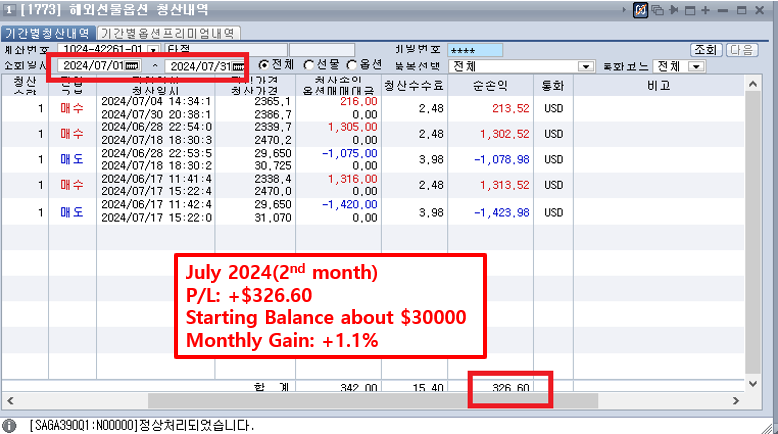Click the price cell 2338.4
This screenshot has width=778, height=434.
[x=273, y=179]
